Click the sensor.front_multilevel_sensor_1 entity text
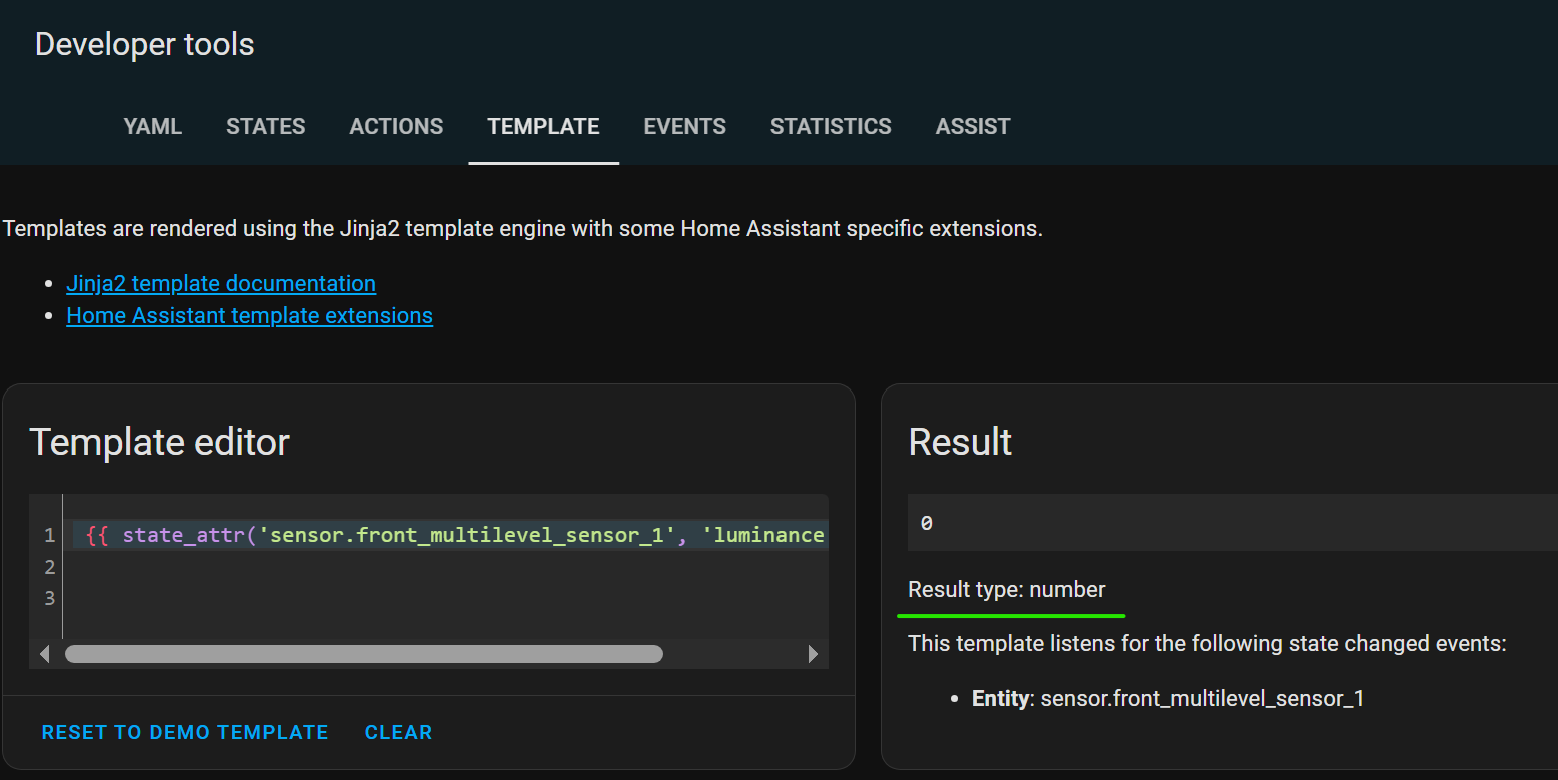1558x780 pixels. coord(1202,698)
